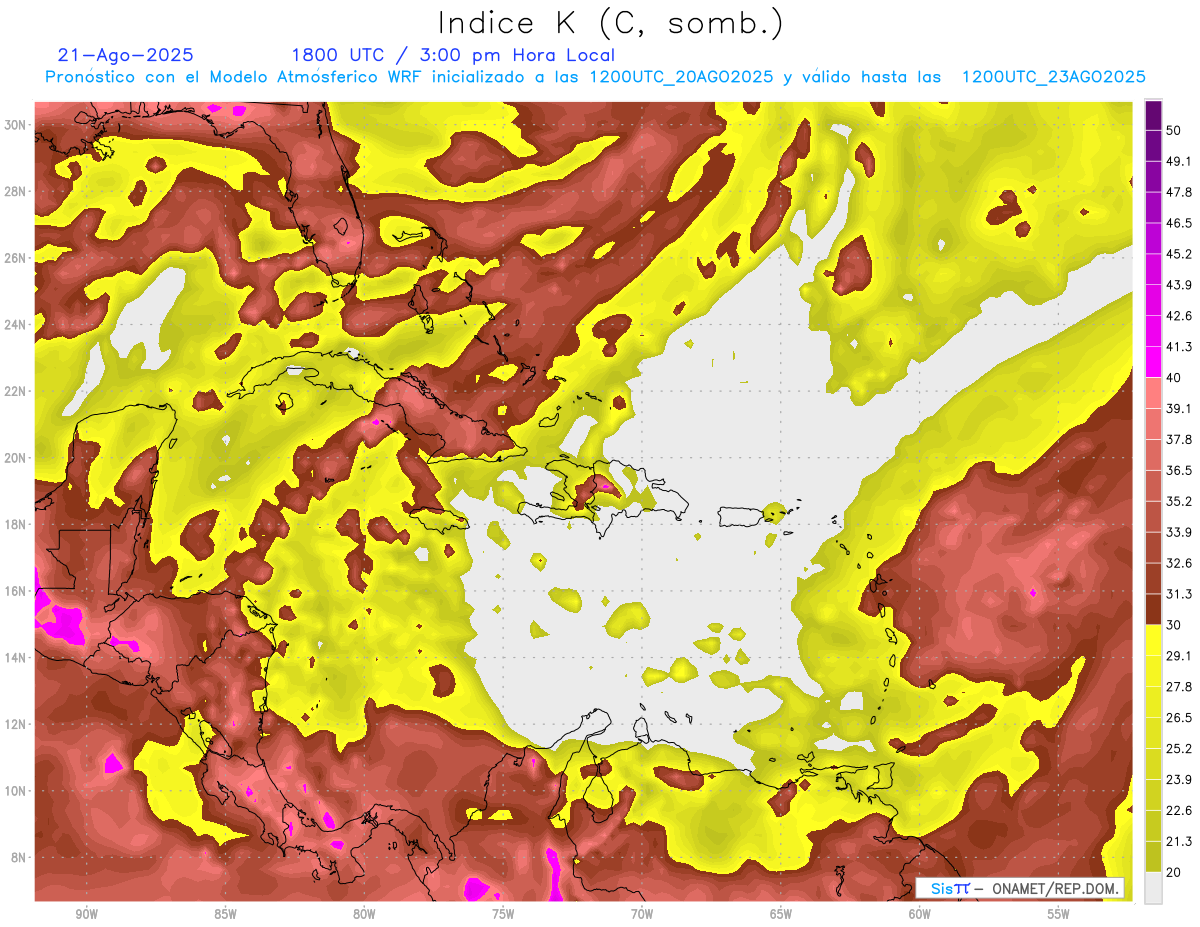Click colorbar value "27.8"
The height and width of the screenshot is (927, 1200).
point(1178,687)
